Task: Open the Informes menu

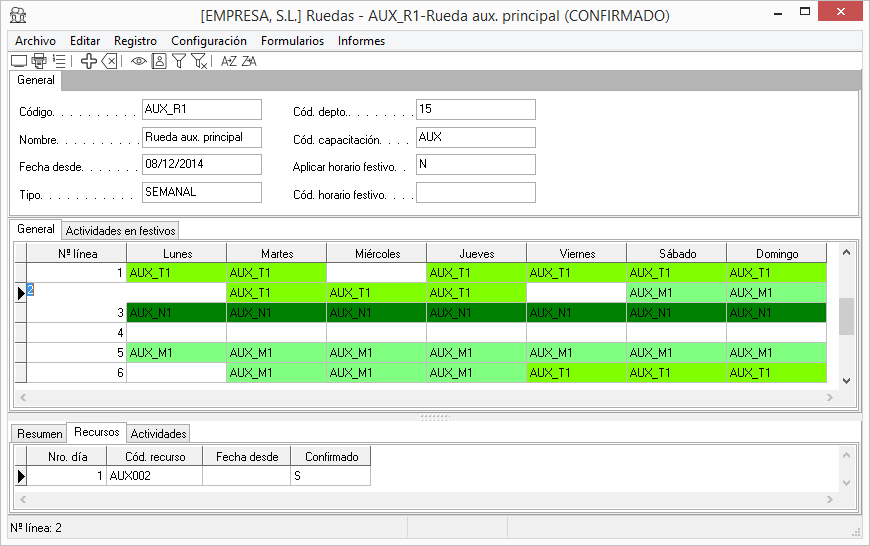Action: tap(361, 41)
